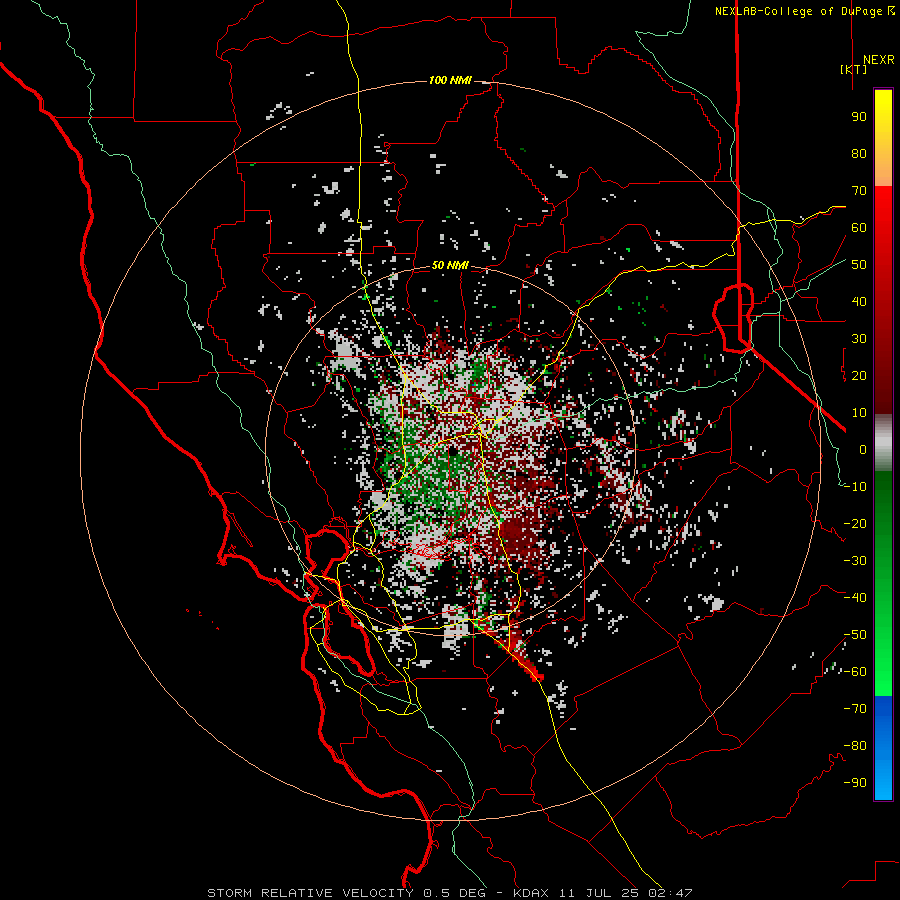This screenshot has width=900, height=900.
Task: Click the 0 value on the velocity scale
Action: [863, 449]
